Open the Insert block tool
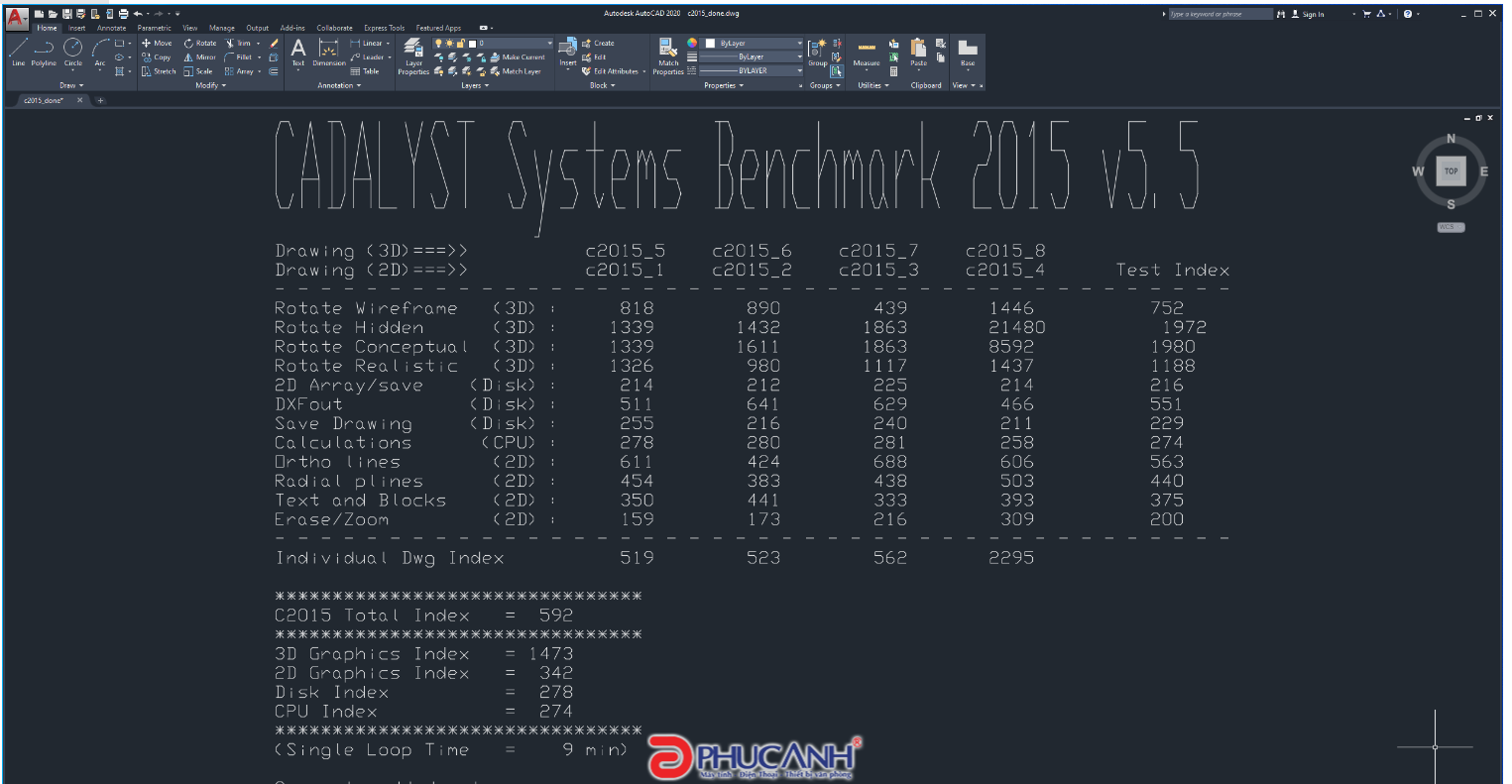Image resolution: width=1512 pixels, height=784 pixels. coord(568,52)
